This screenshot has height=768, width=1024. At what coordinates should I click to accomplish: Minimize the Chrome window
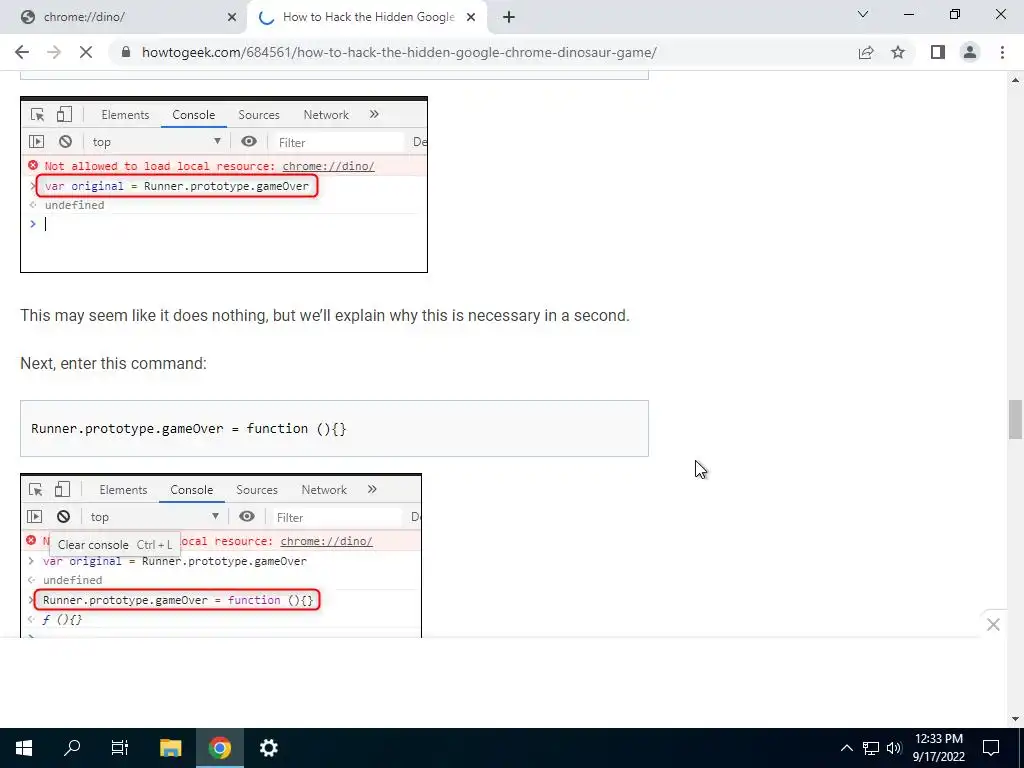pyautogui.click(x=909, y=14)
